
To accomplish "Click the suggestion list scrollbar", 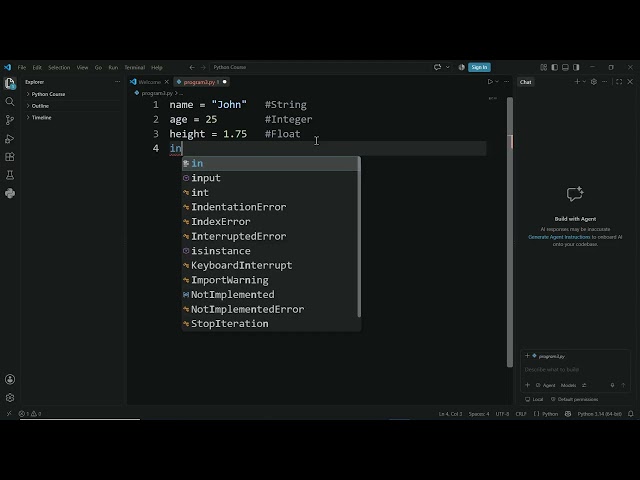I will pos(359,237).
